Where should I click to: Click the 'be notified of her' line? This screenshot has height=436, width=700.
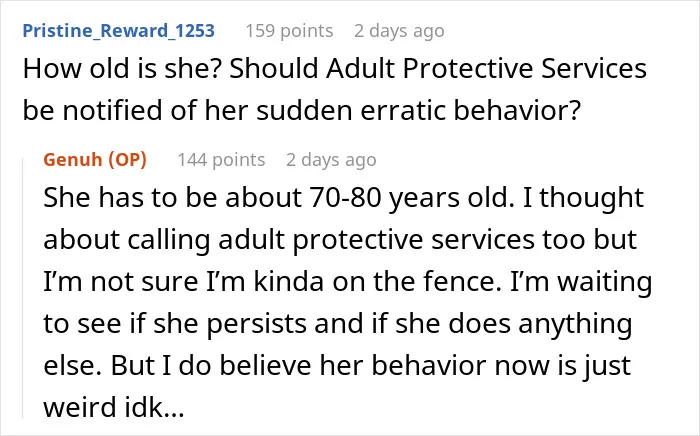(135, 110)
